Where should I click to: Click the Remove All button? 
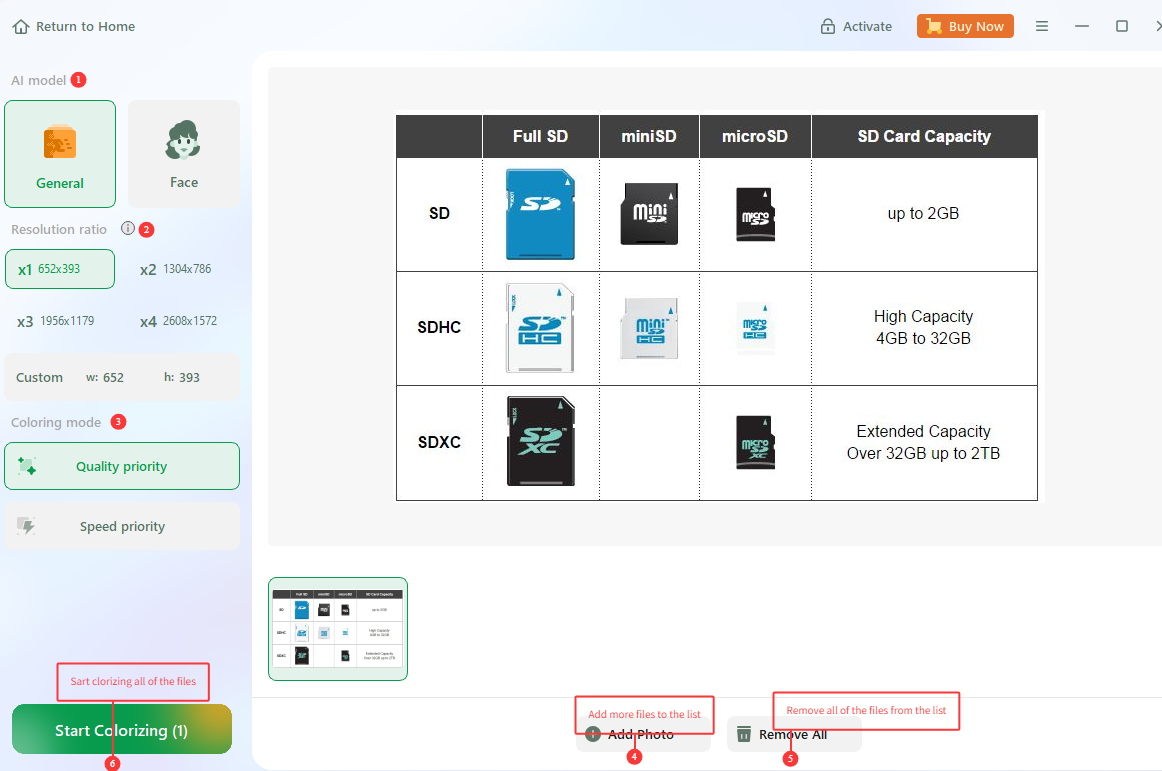794,734
